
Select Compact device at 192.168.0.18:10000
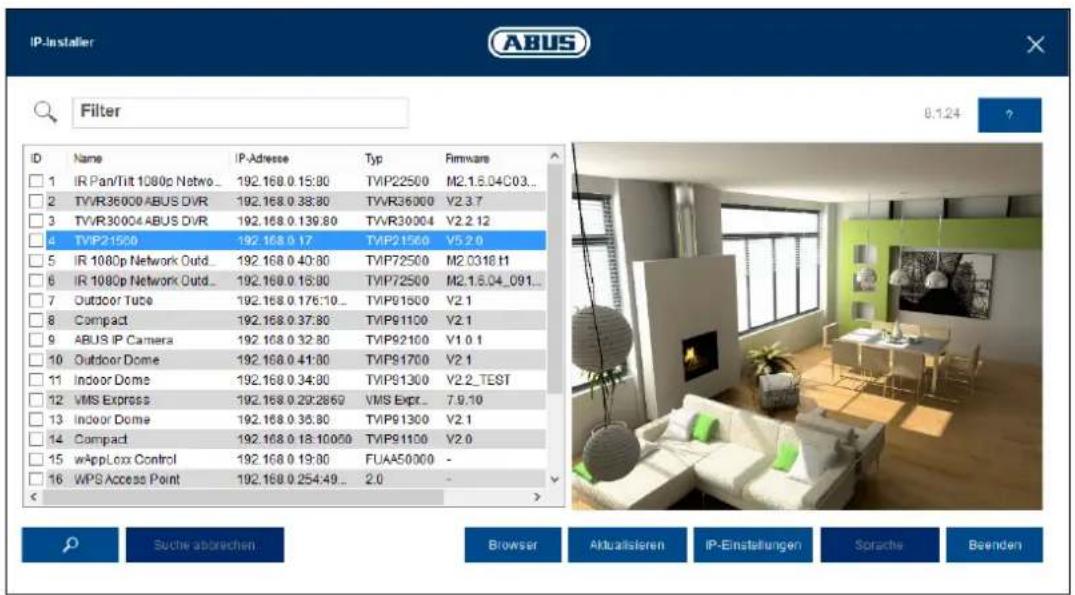click(x=288, y=439)
